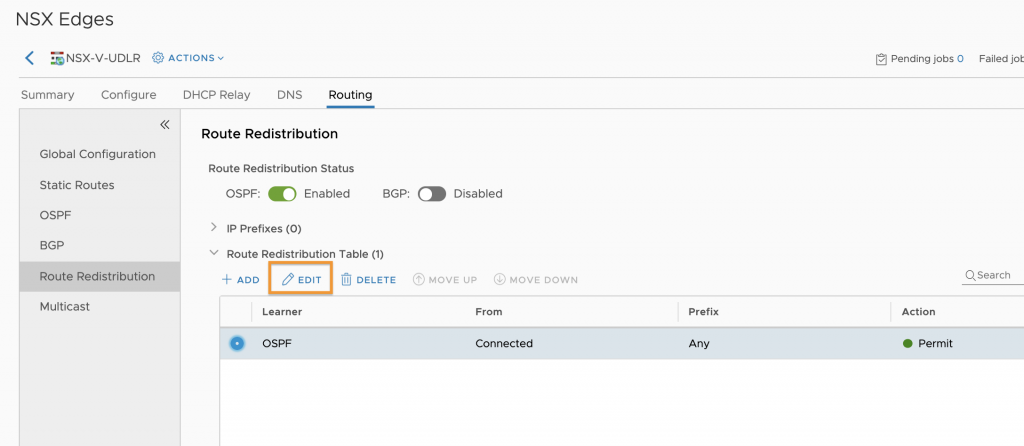The image size is (1024, 446).
Task: Click the Enabled status label
Action: [x=327, y=194]
